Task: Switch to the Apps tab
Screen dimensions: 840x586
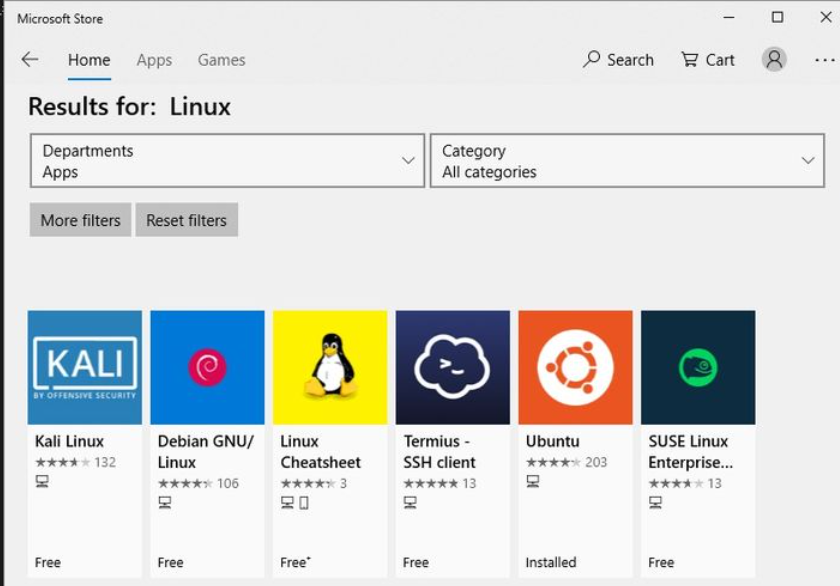Action: (154, 60)
